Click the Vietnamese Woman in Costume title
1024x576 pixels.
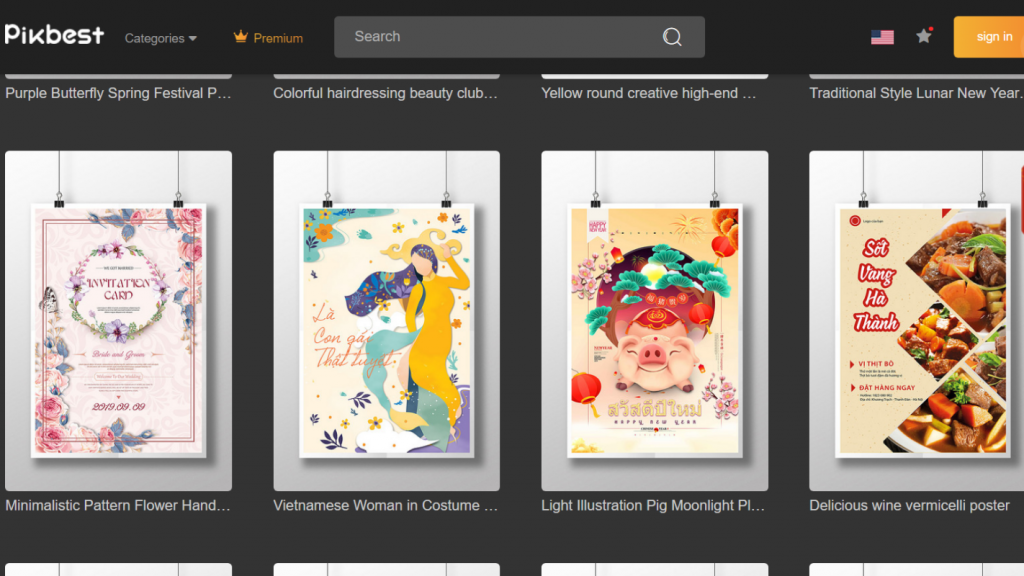tap(385, 506)
